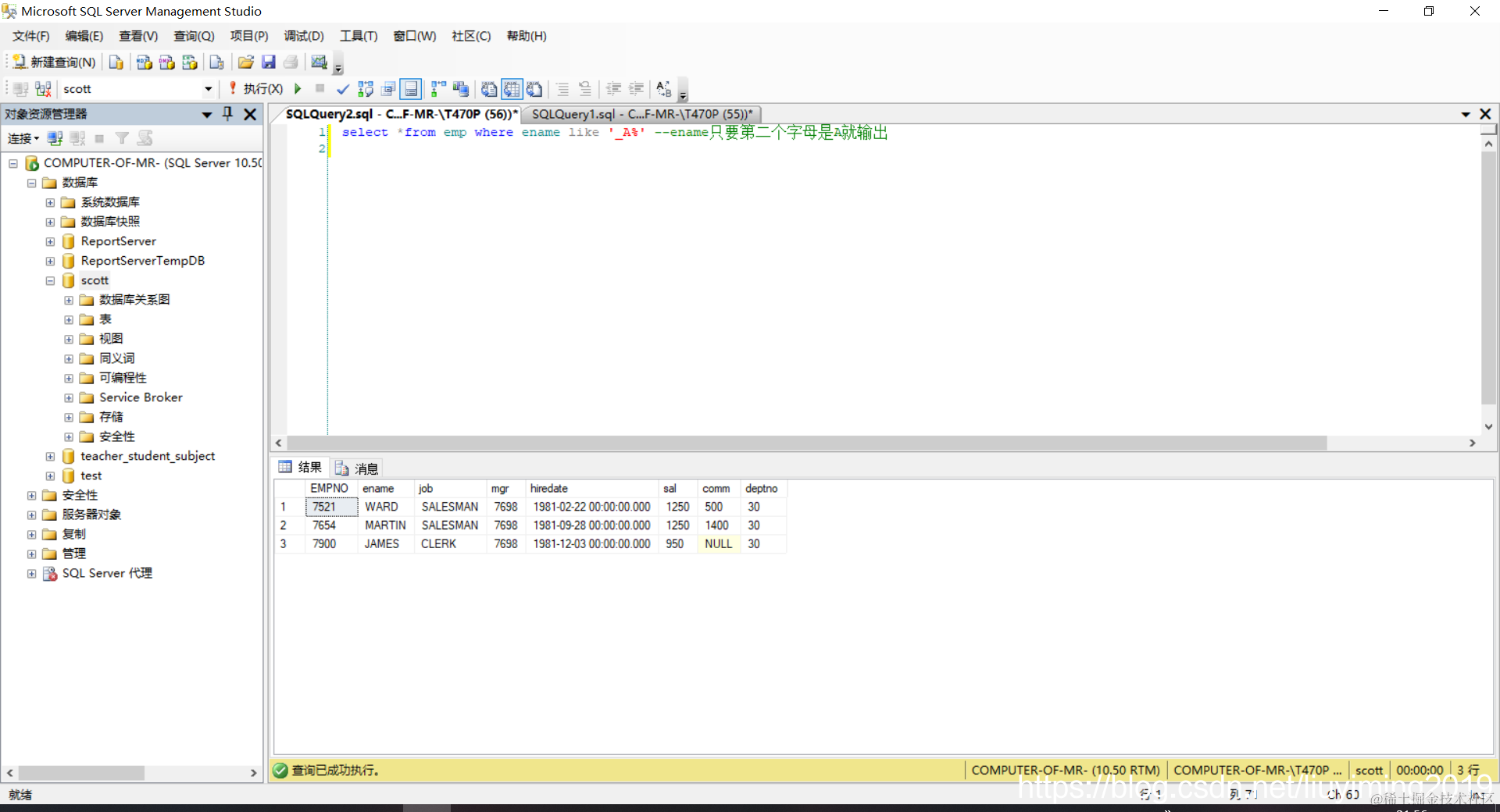Click the Execute (执行) button

pyautogui.click(x=255, y=89)
